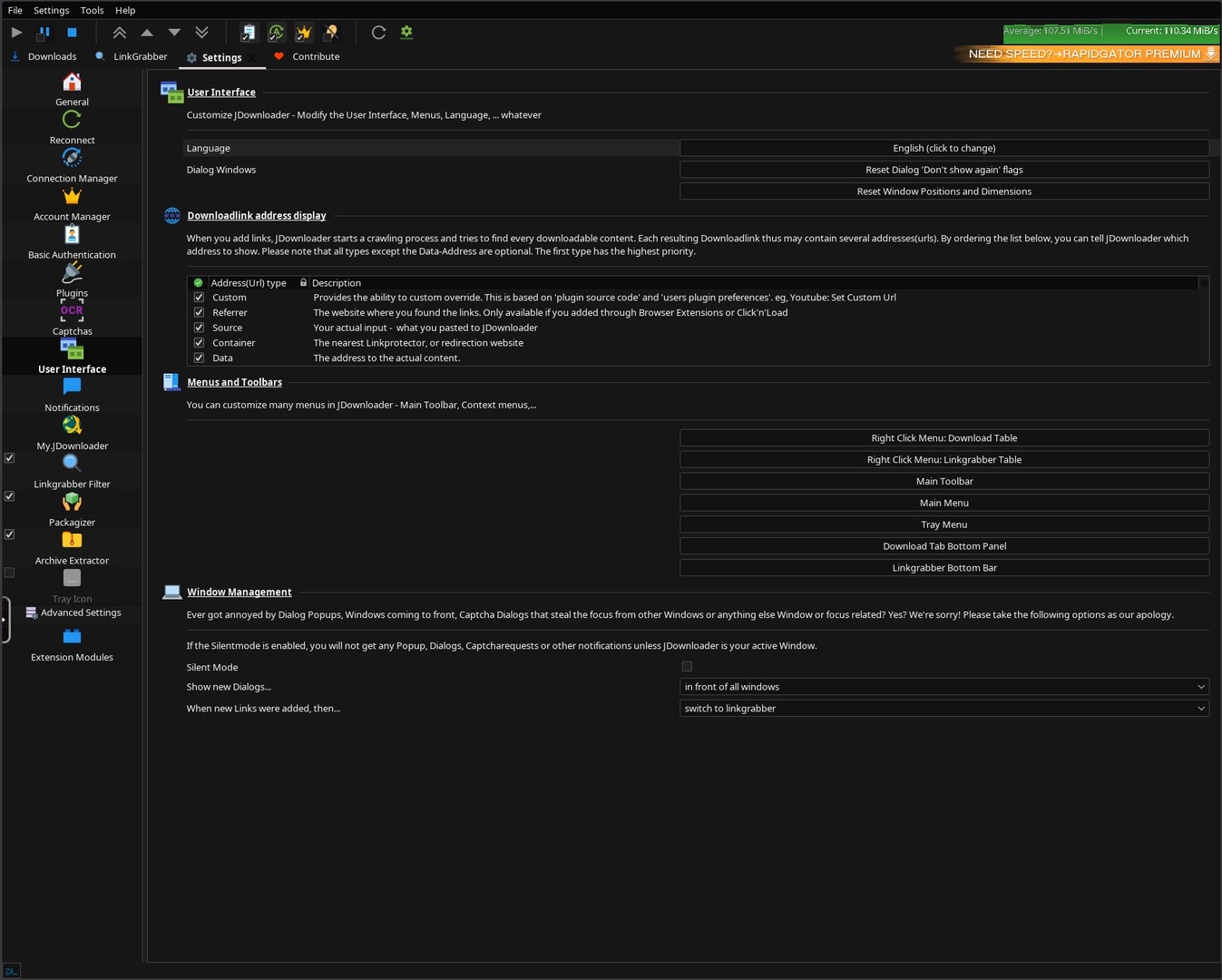Click the Main Toolbar customization button

[944, 482]
